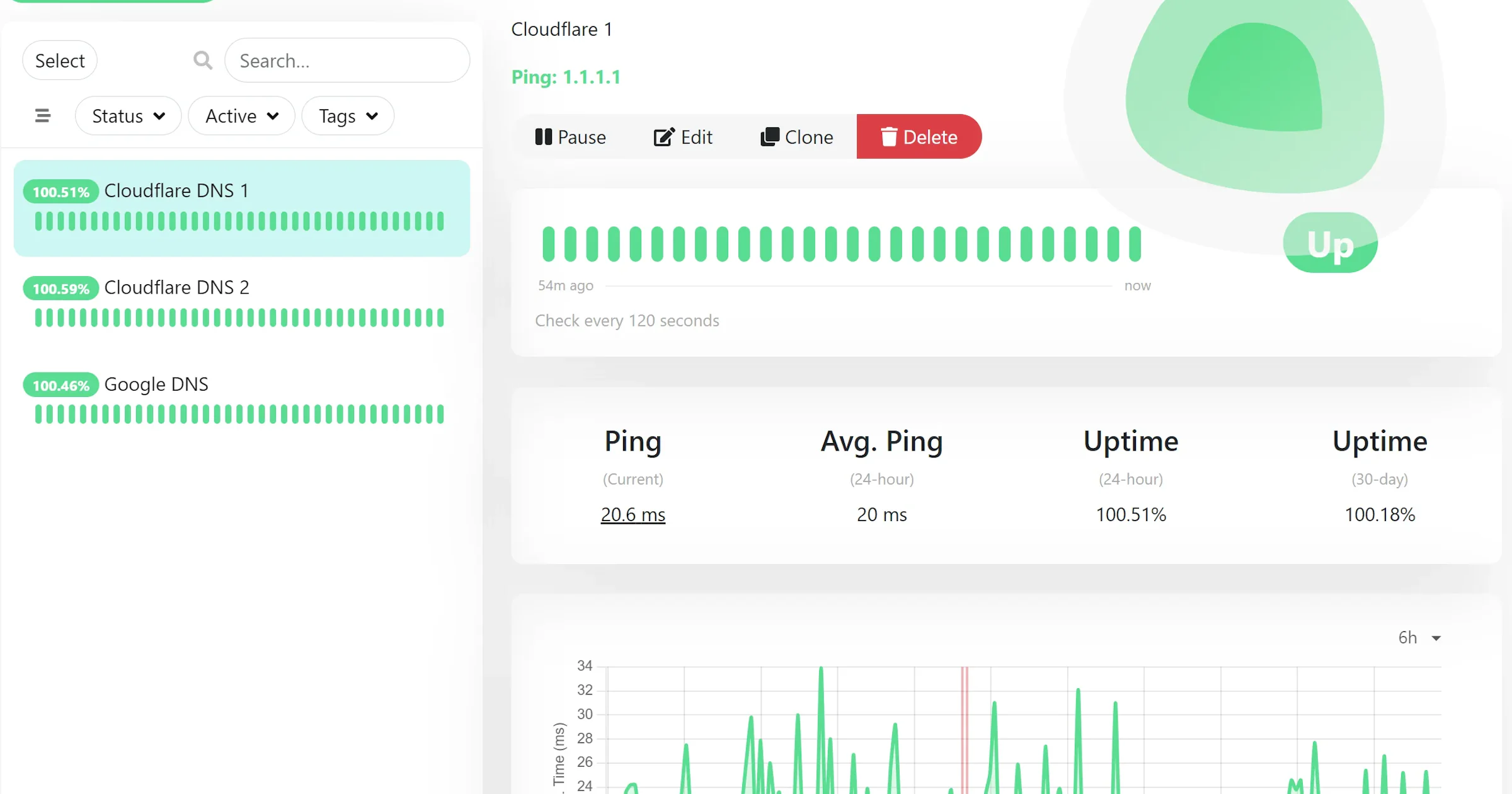Click the Up status badge
Viewport: 1512px width, 794px height.
(x=1331, y=243)
